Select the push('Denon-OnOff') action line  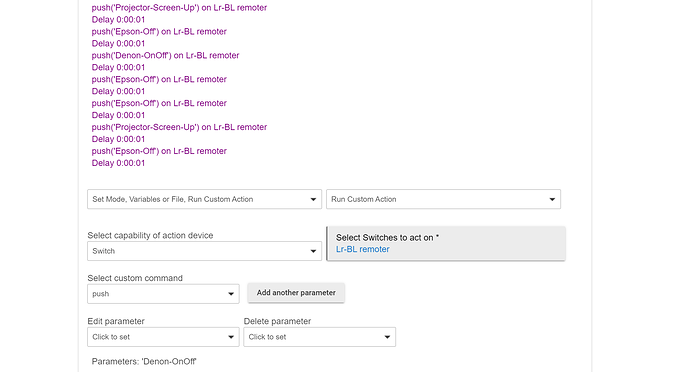coord(165,55)
